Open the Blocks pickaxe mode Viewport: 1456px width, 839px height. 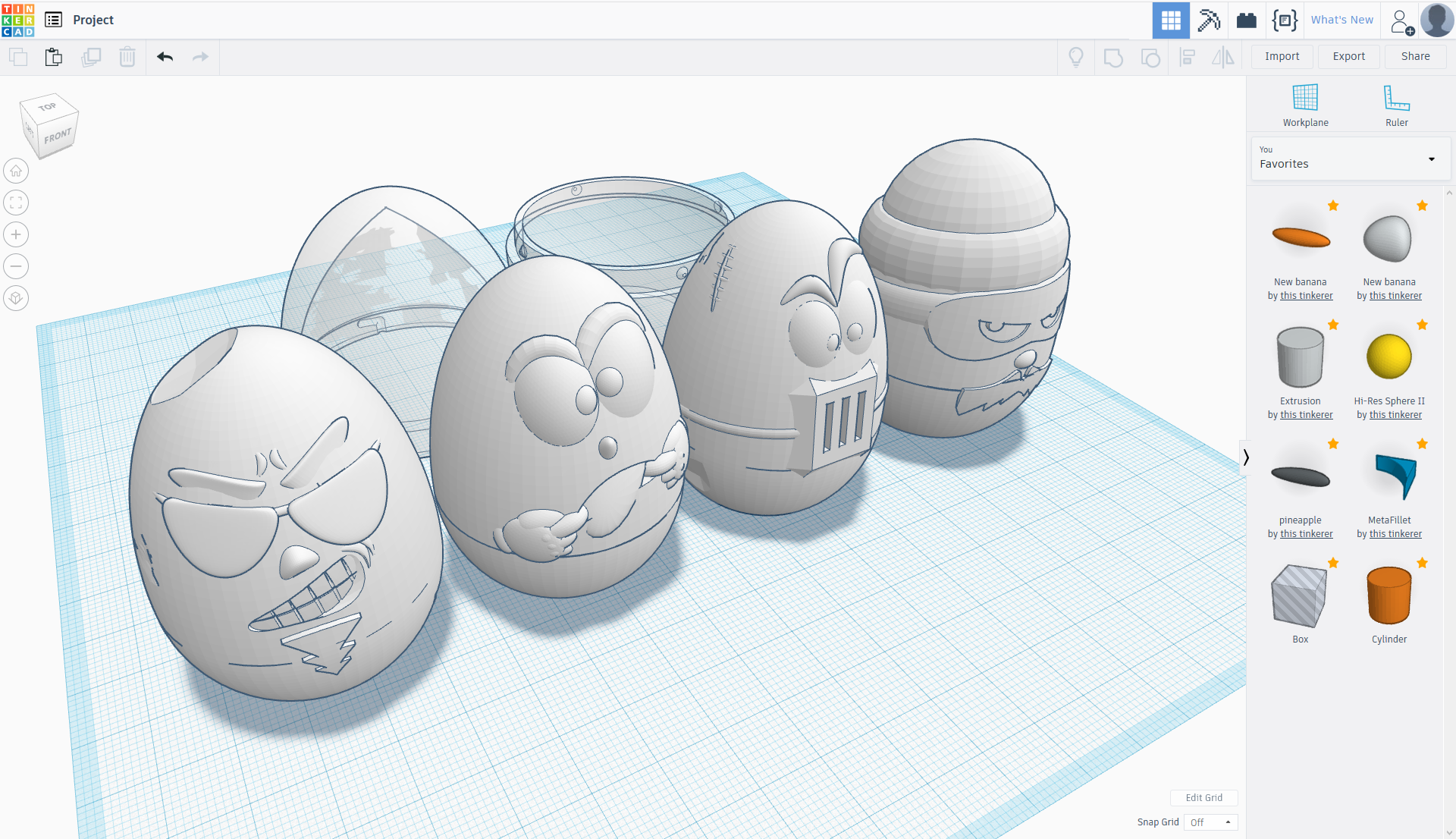coord(1209,20)
